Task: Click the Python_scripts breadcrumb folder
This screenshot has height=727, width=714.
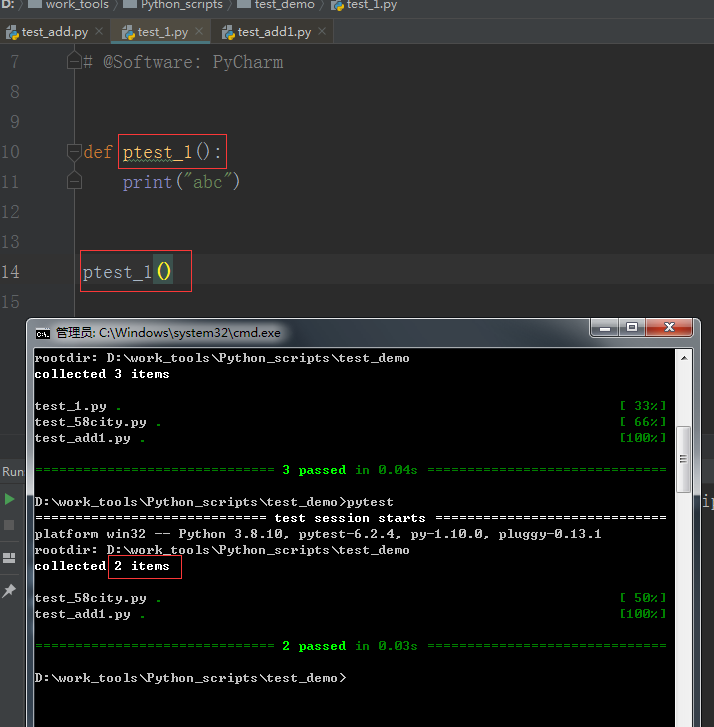Action: click(172, 5)
